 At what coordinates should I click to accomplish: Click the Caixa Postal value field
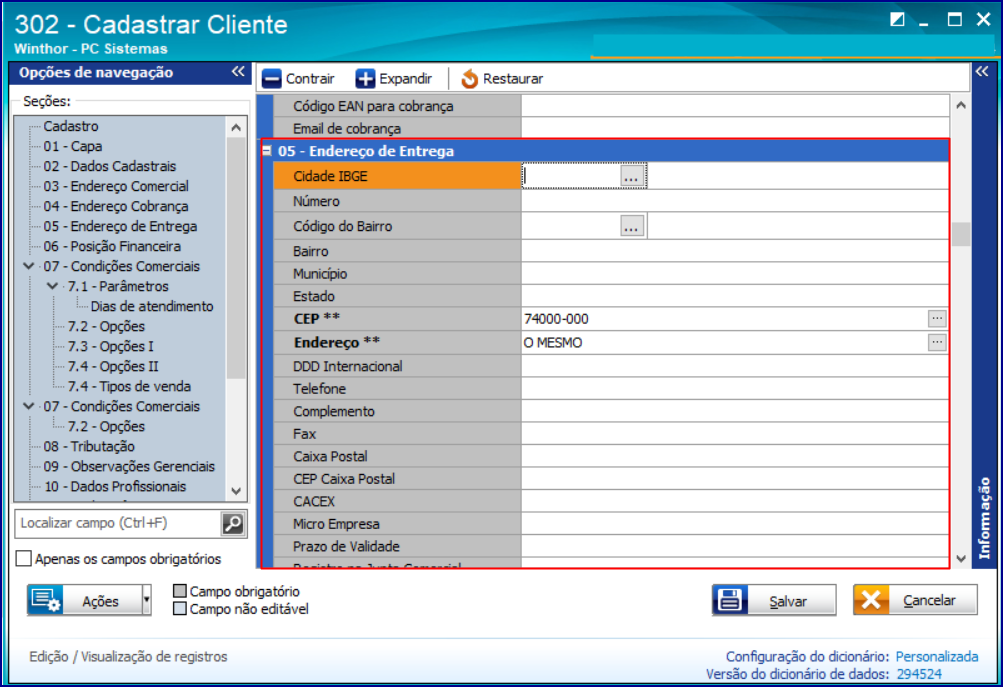[x=735, y=456]
